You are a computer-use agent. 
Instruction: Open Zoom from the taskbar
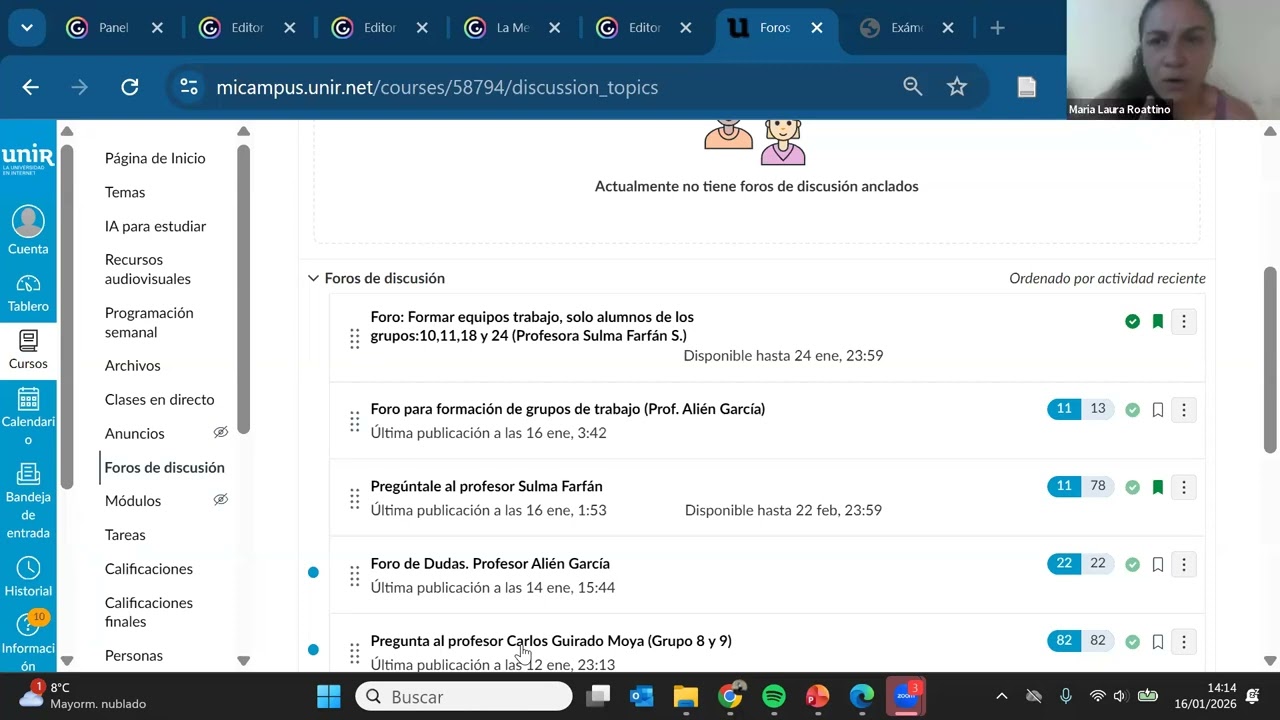point(906,696)
